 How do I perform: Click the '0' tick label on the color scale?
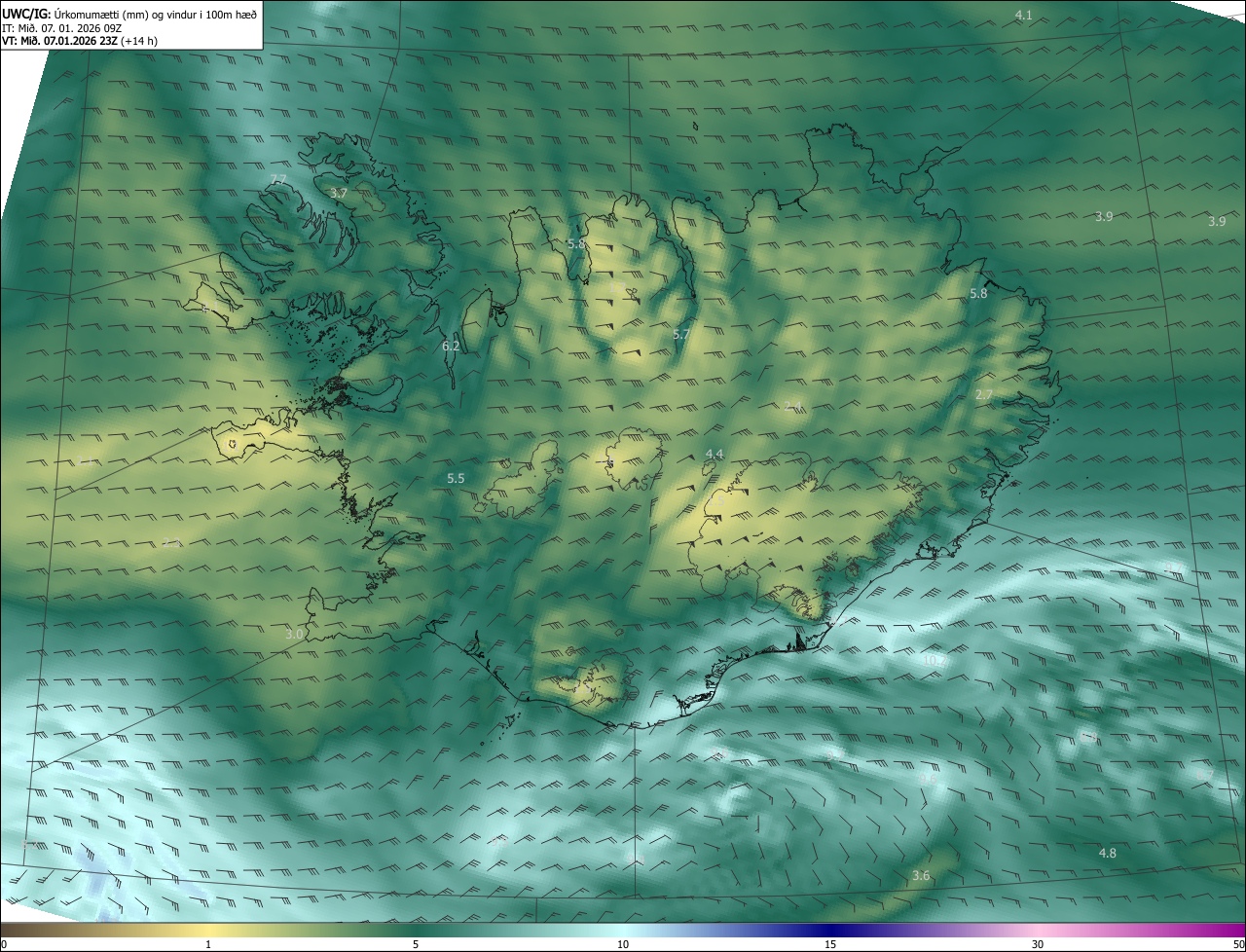(4, 944)
